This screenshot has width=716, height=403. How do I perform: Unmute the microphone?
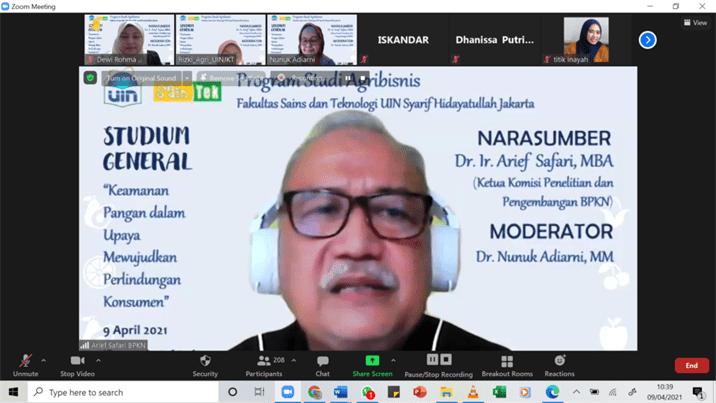(25, 362)
